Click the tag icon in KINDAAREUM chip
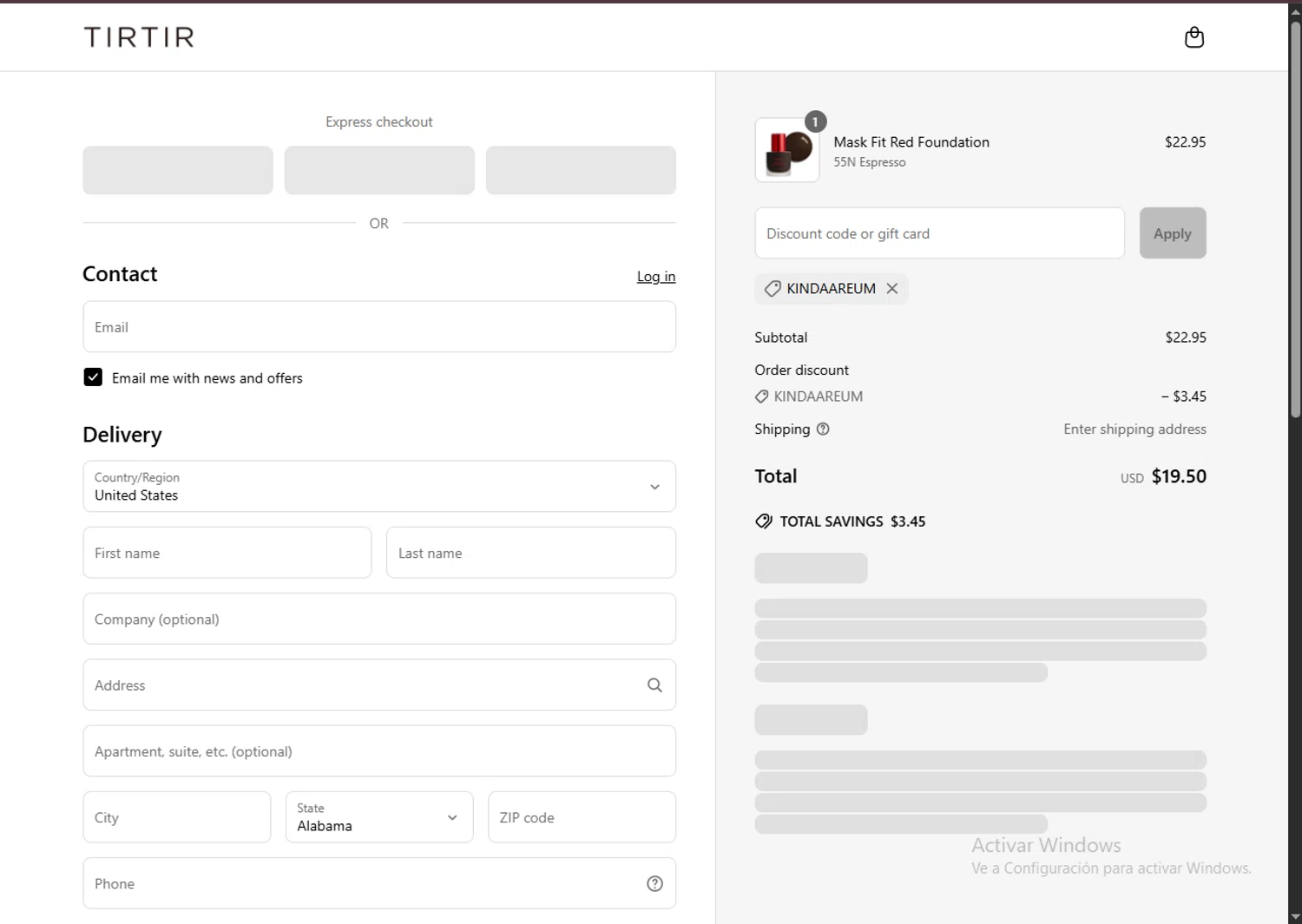Viewport: 1302px width, 924px height. click(773, 289)
